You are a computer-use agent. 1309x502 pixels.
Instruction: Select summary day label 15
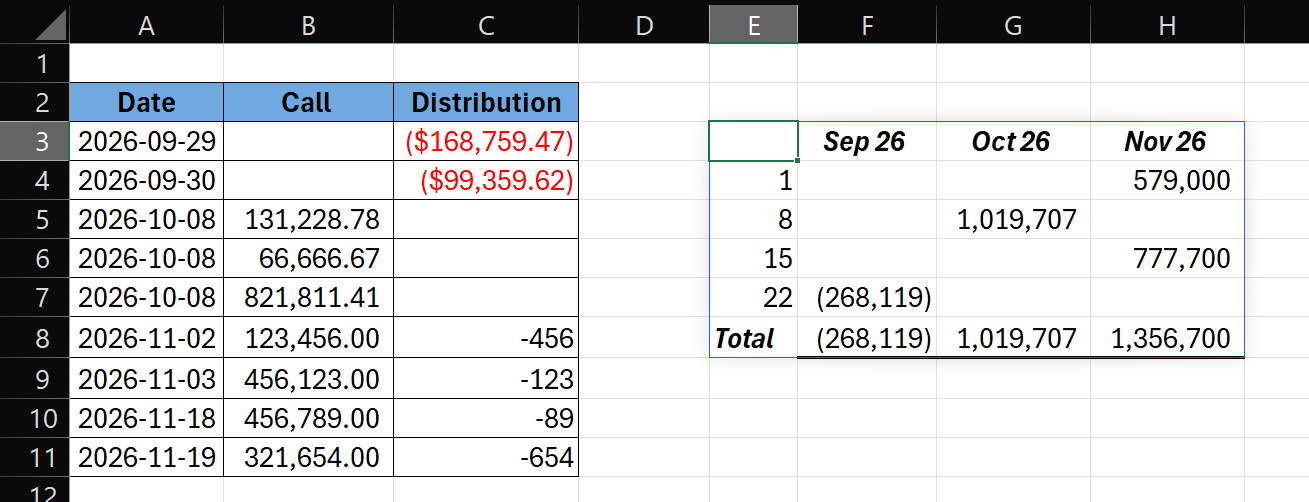point(754,259)
